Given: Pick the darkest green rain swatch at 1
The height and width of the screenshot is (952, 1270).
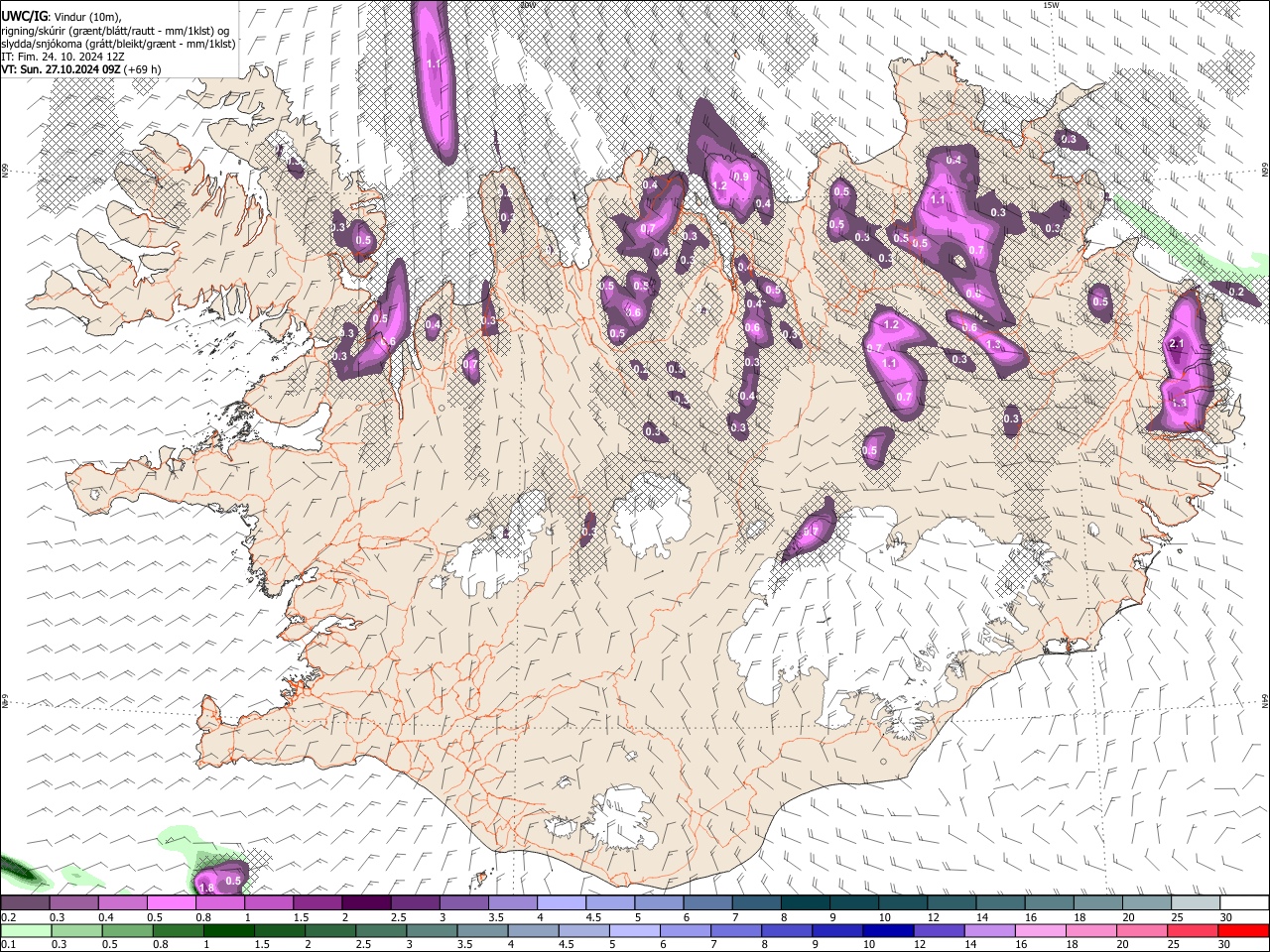Looking at the screenshot, I should pos(229,930).
